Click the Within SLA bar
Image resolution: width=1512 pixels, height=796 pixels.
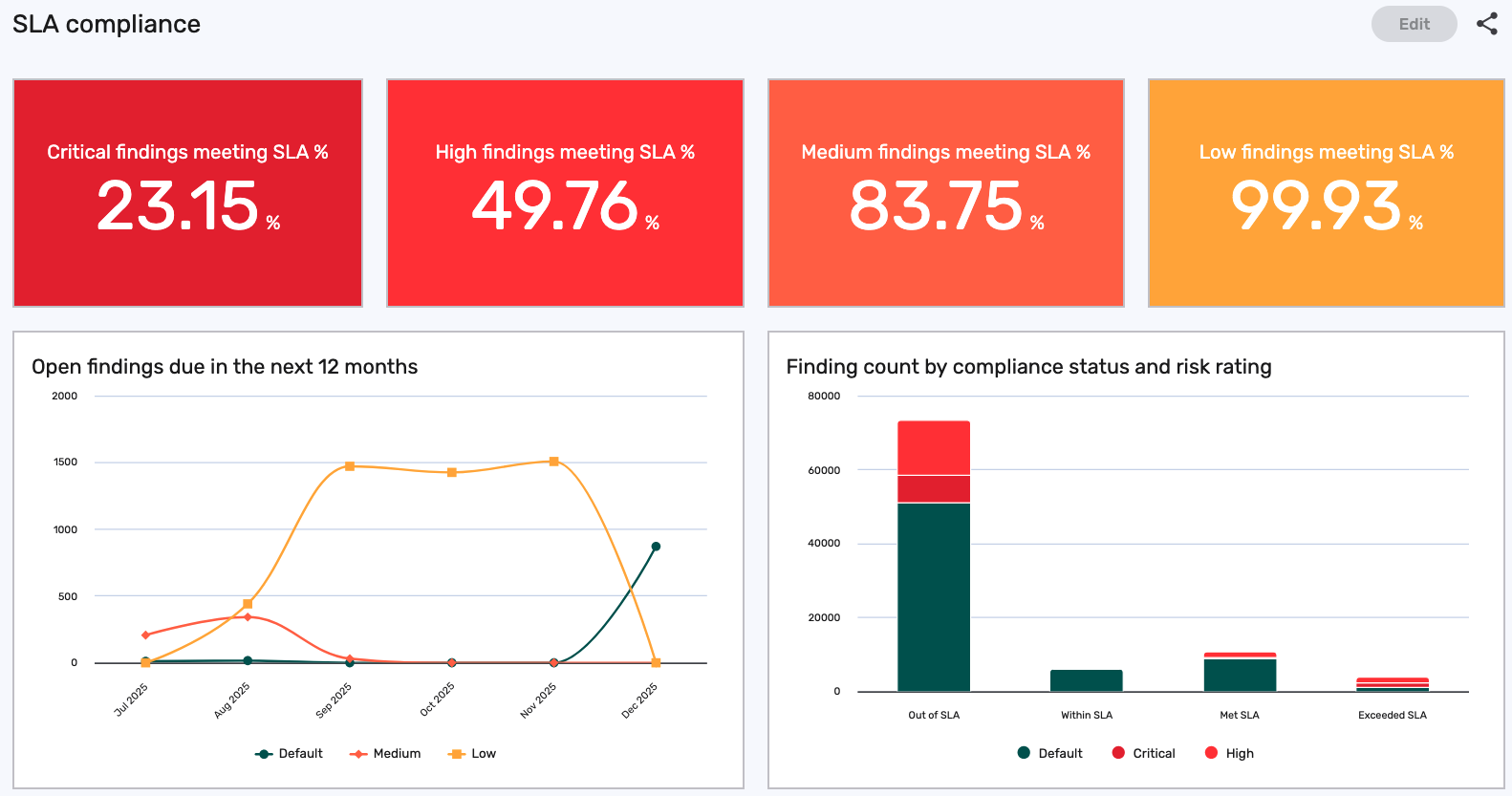(x=1086, y=680)
